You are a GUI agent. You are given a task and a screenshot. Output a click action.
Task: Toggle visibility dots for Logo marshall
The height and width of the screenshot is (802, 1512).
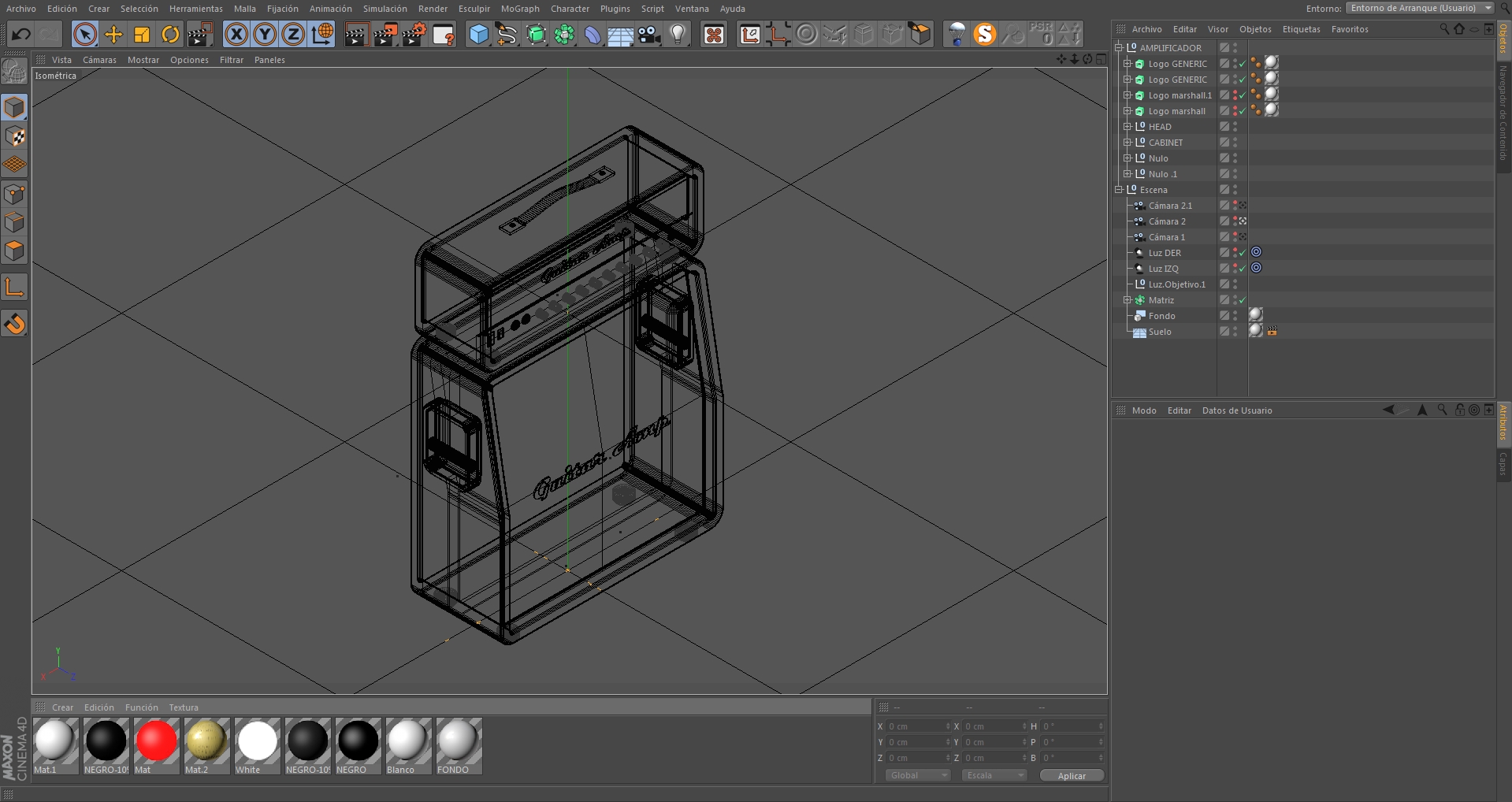1235,111
